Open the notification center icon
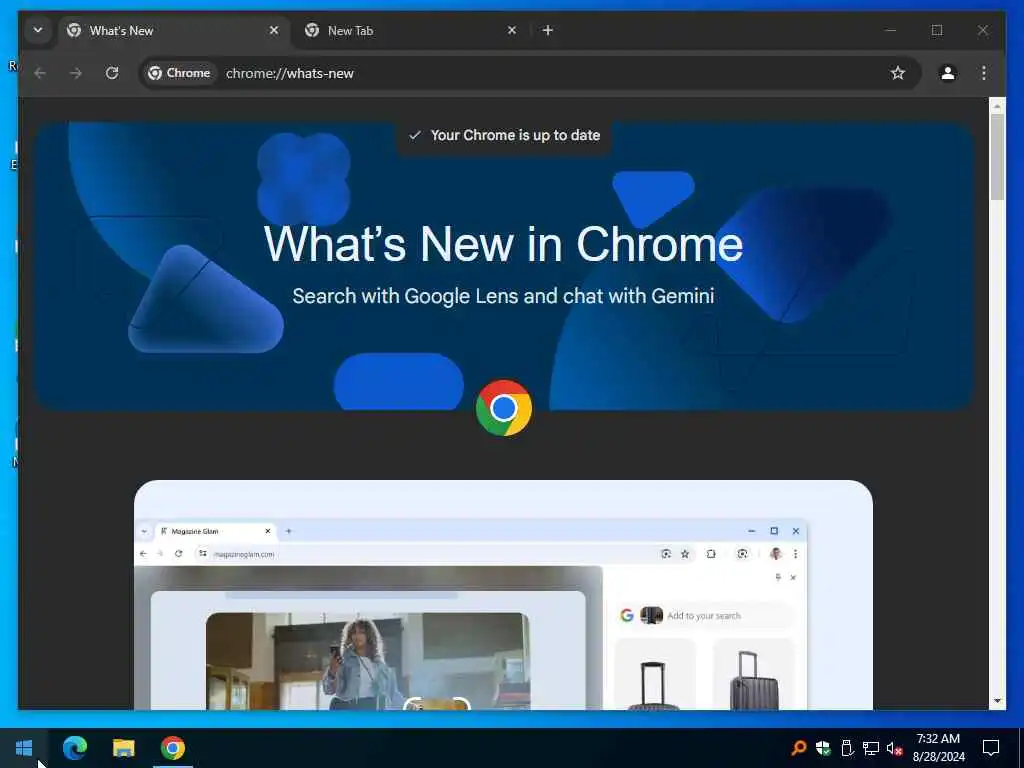The width and height of the screenshot is (1024, 768). [991, 748]
